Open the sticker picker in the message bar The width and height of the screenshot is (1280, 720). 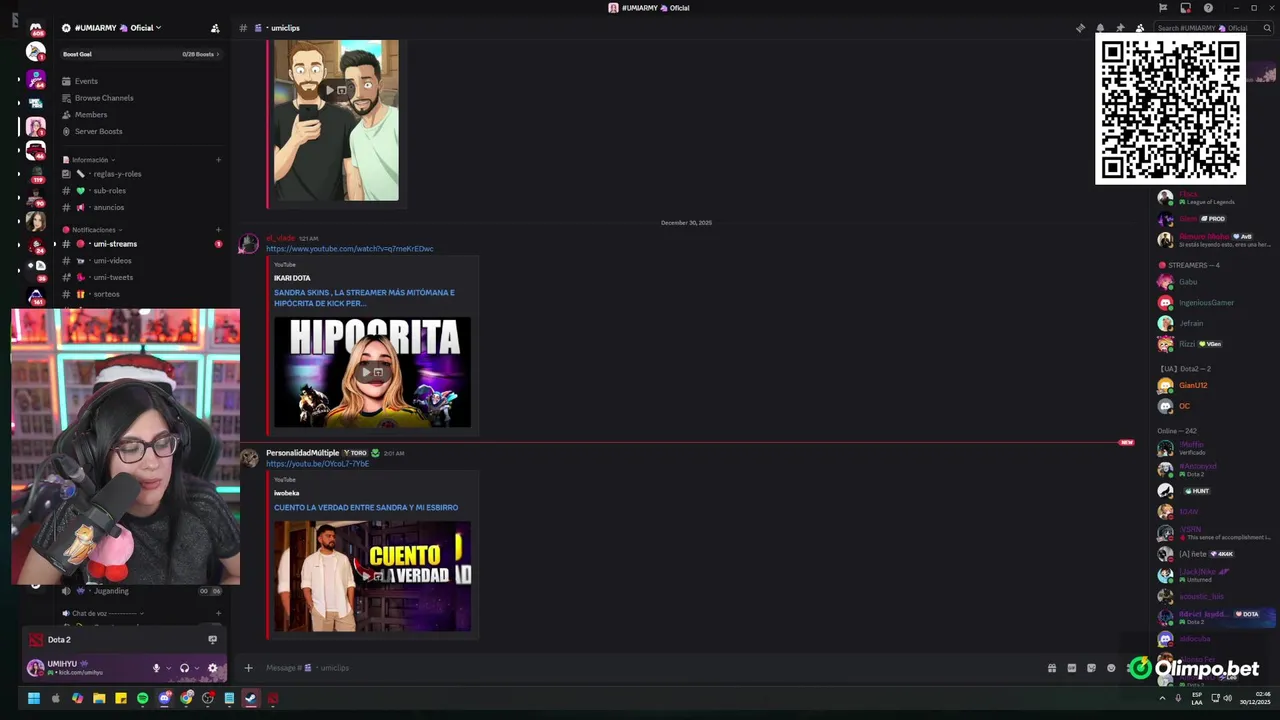pos(1091,668)
